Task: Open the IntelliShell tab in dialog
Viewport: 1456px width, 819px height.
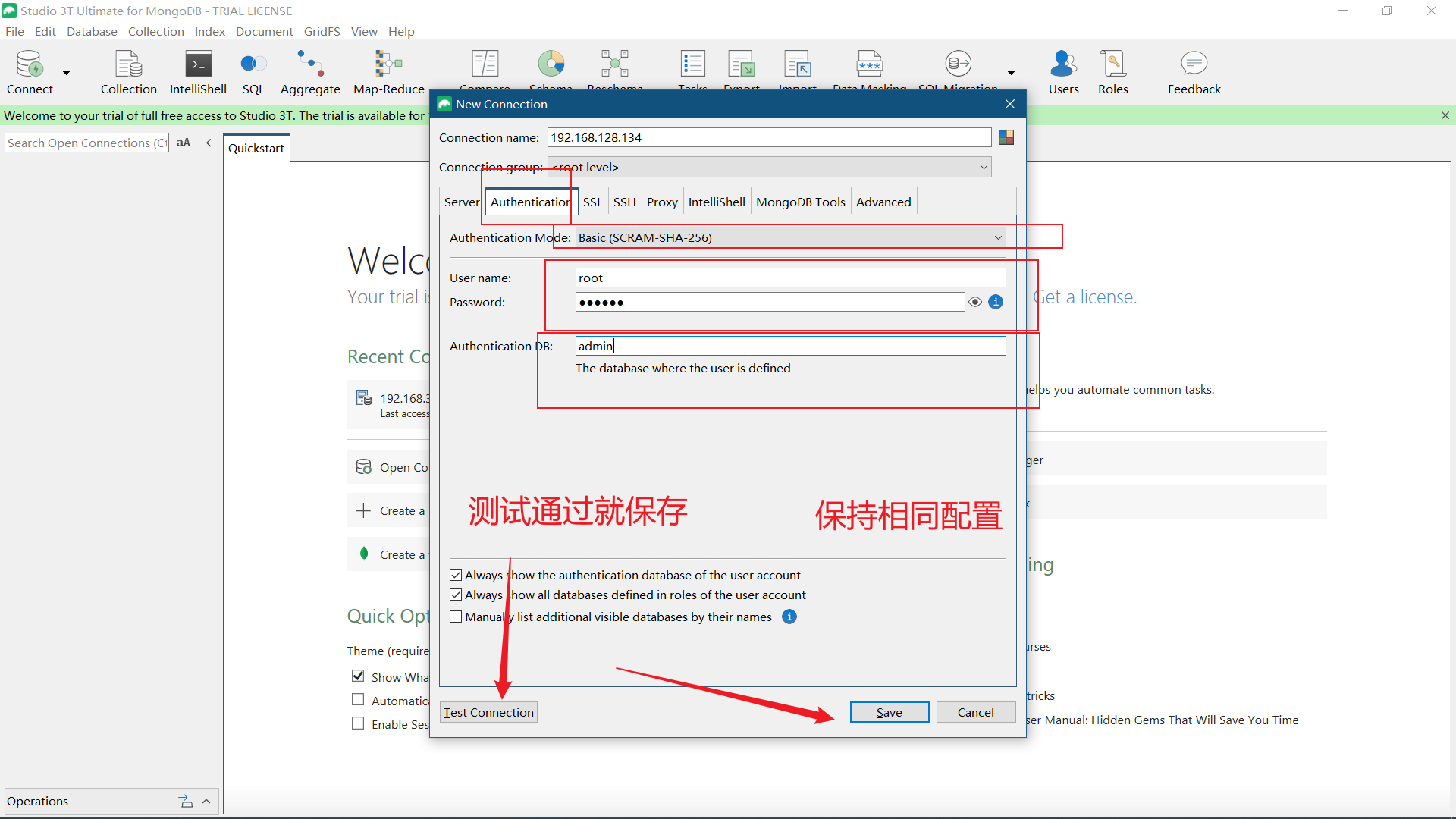Action: [717, 202]
